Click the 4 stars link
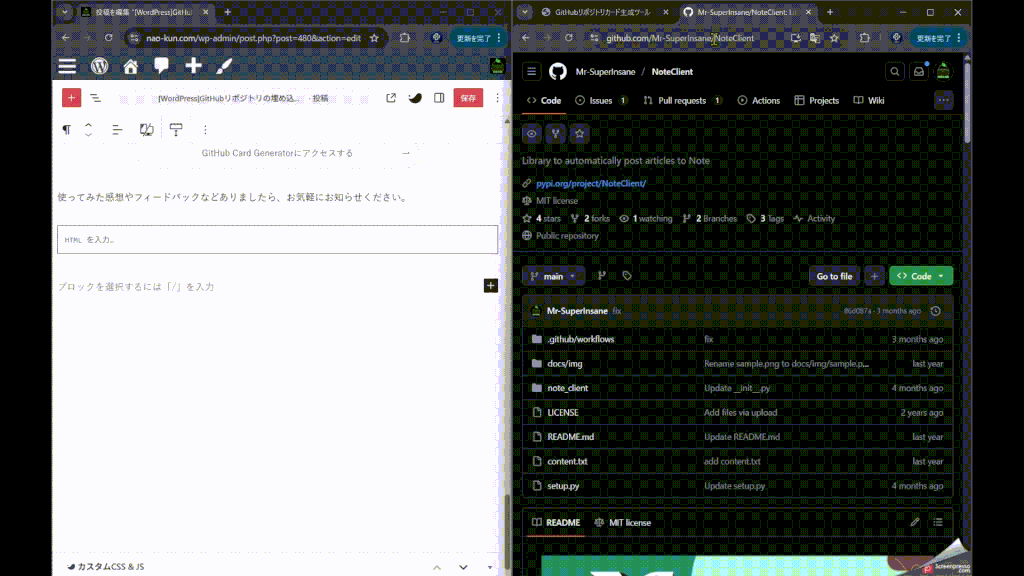The height and width of the screenshot is (576, 1024). (x=541, y=219)
